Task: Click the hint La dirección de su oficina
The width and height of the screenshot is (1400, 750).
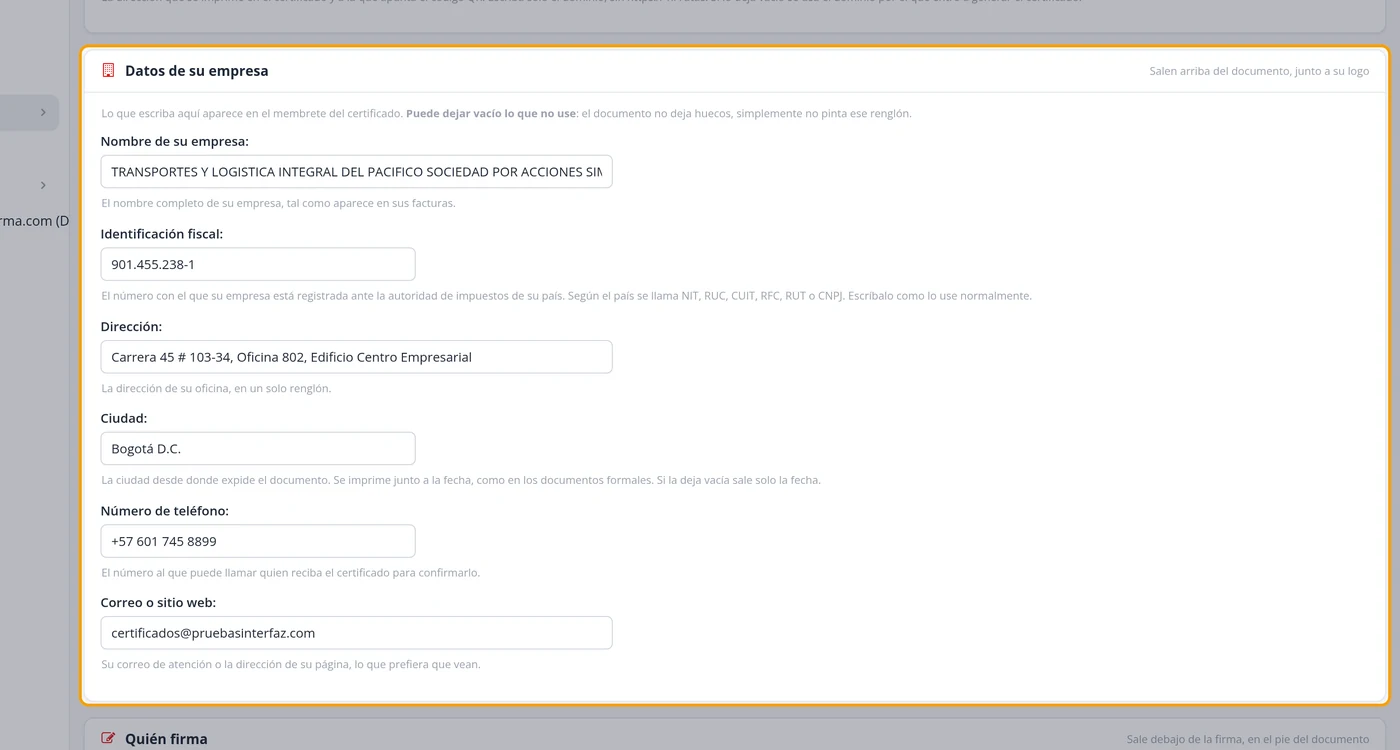Action: pos(216,388)
